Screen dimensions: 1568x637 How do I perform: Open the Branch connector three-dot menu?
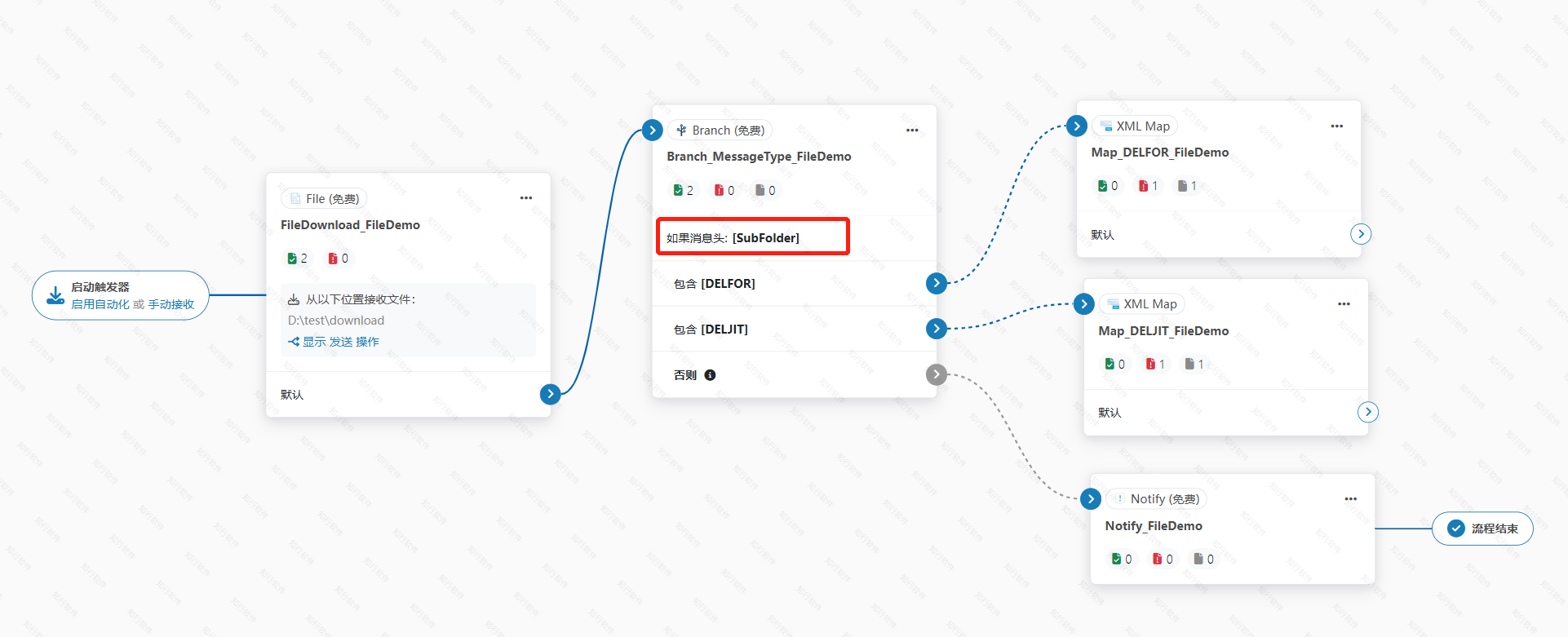tap(912, 130)
